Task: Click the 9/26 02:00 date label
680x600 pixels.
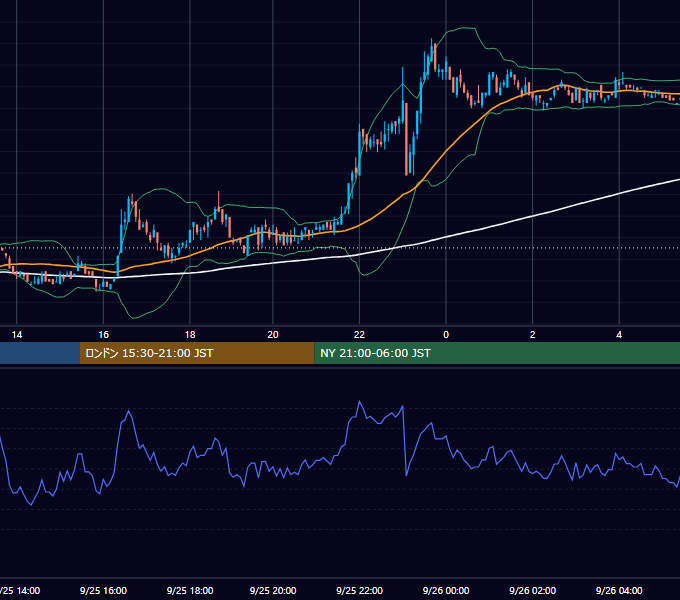Action: pos(533,590)
